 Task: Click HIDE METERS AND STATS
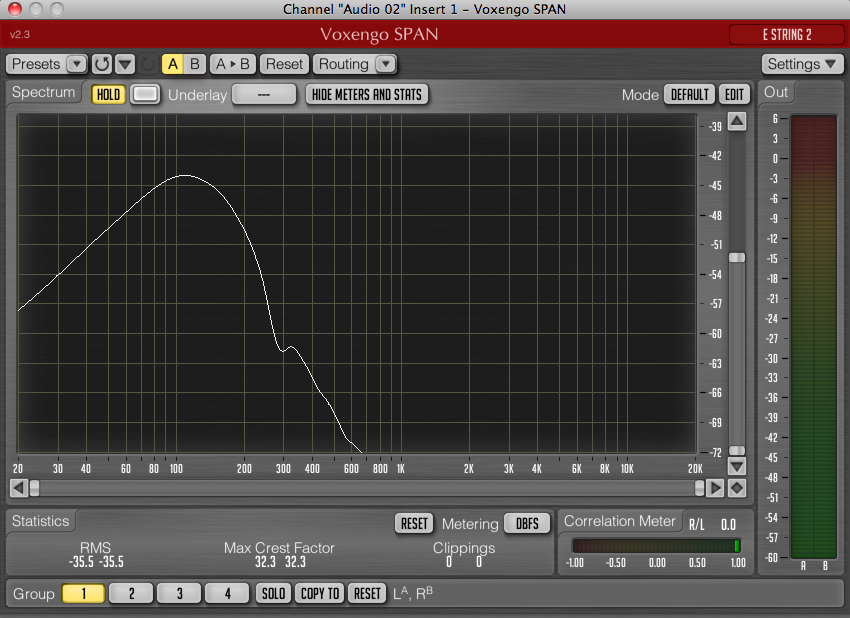(x=367, y=94)
